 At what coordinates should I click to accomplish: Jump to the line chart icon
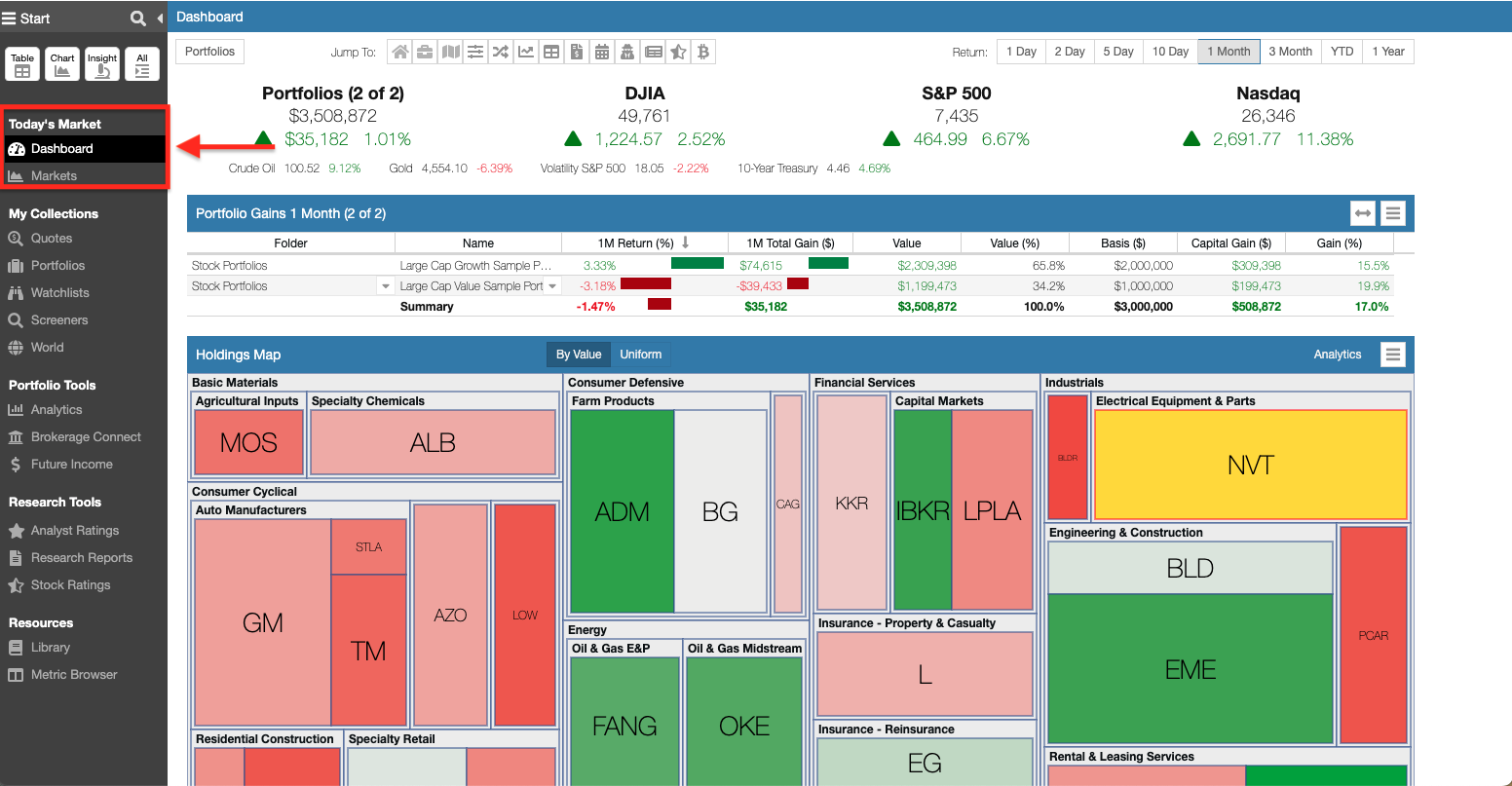[x=526, y=52]
